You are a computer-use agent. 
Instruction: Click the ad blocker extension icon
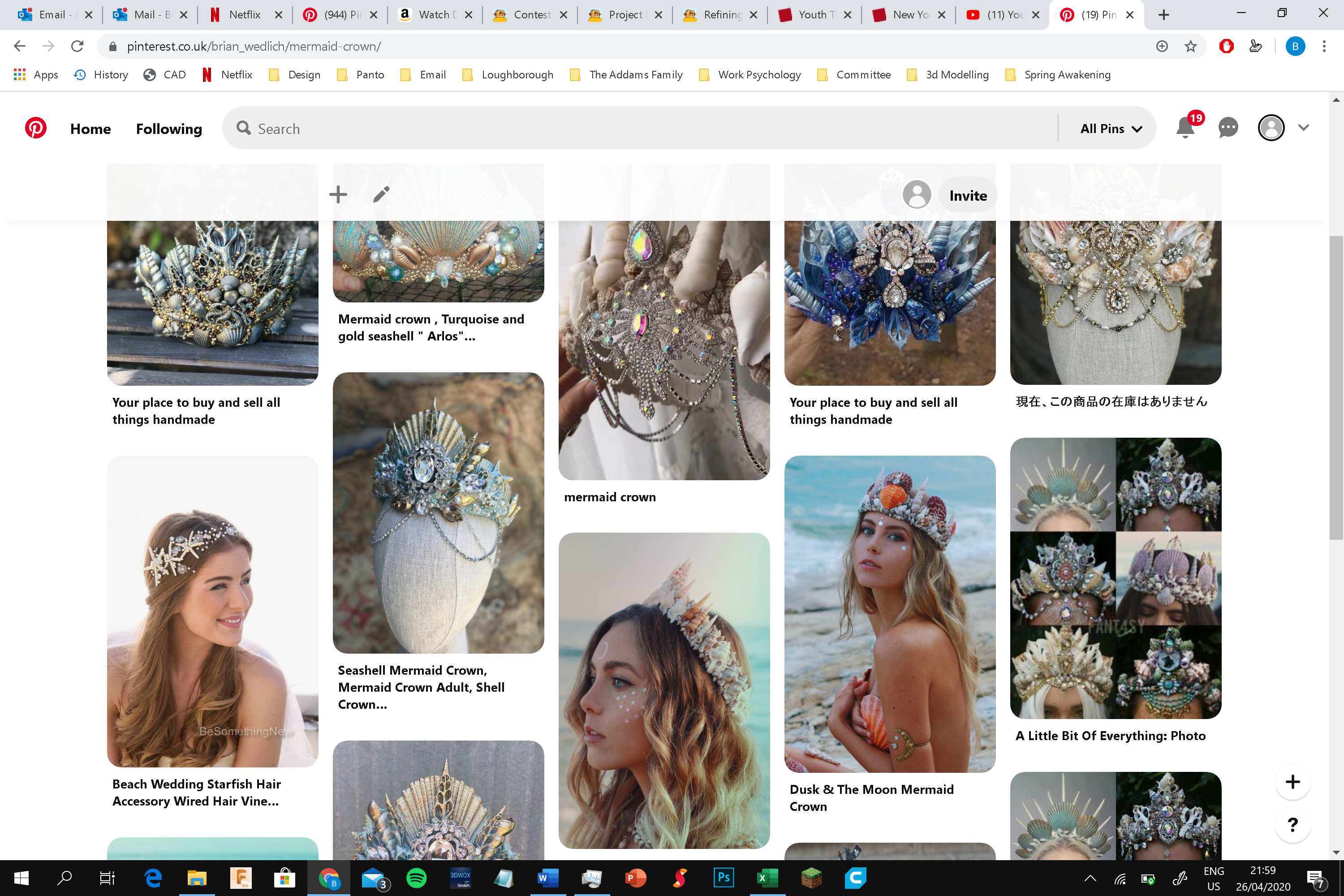coord(1226,46)
